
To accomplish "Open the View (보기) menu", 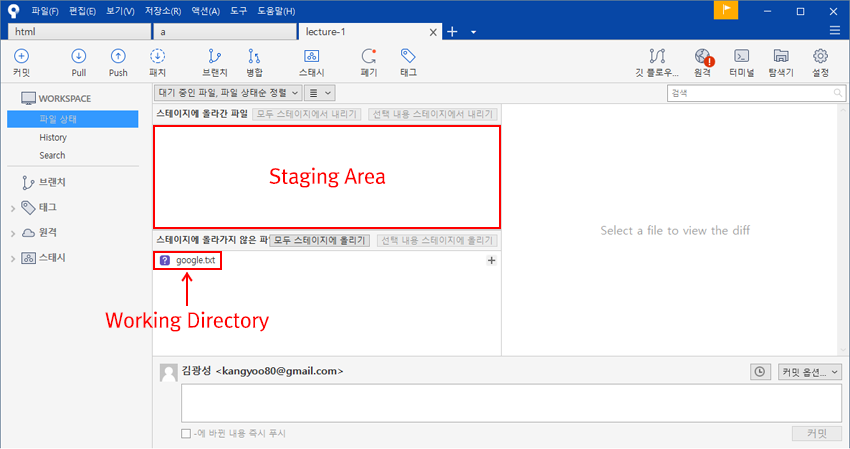I will [120, 11].
